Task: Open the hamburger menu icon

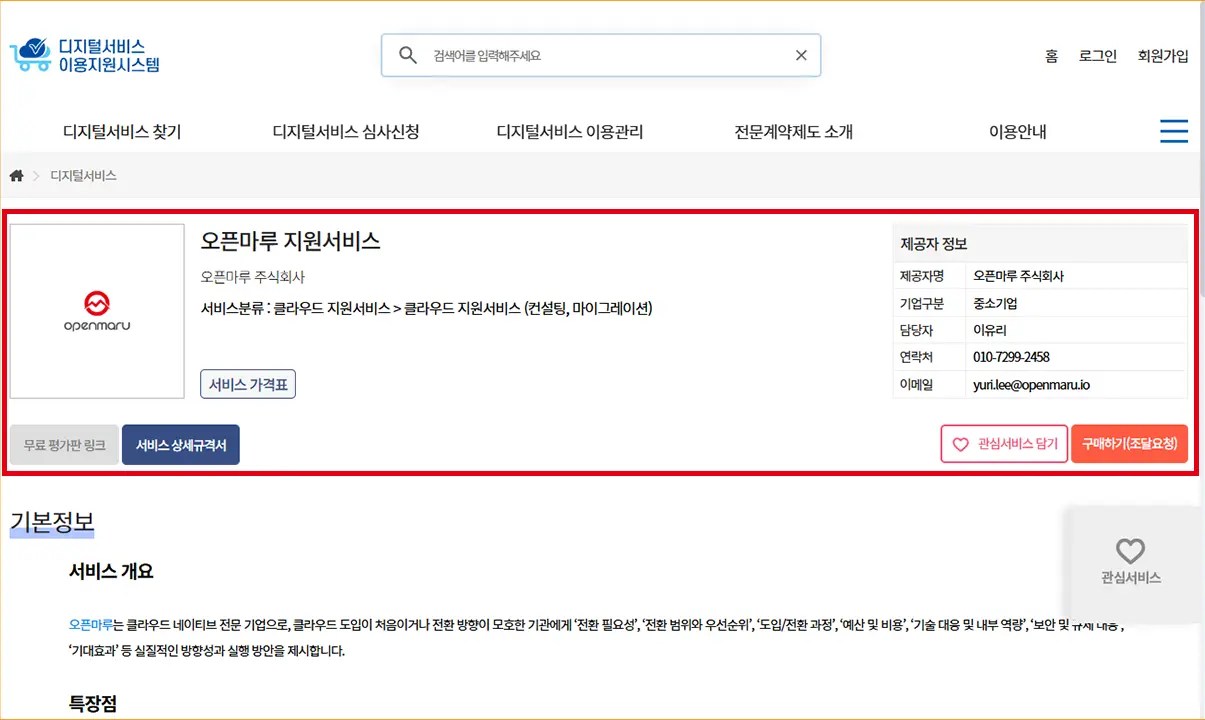Action: click(x=1173, y=130)
